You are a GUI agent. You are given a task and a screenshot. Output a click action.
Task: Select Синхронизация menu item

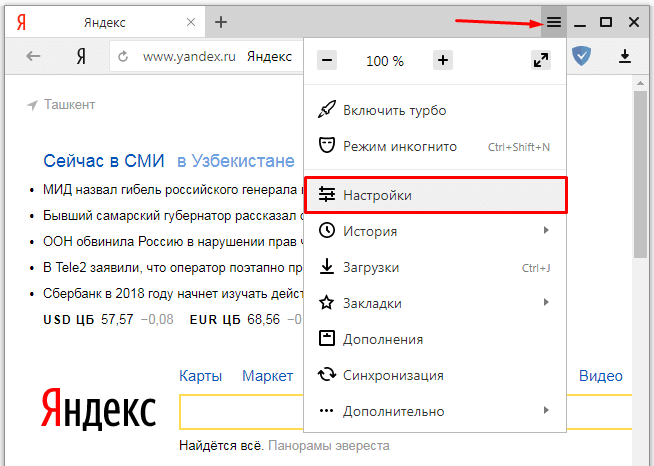(435, 375)
